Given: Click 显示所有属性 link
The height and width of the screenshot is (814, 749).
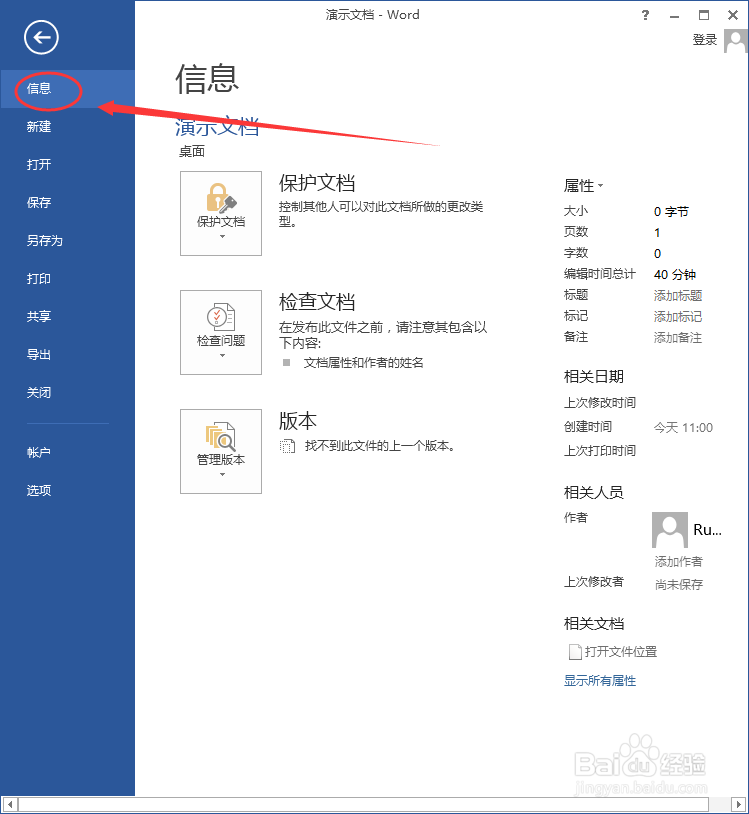Looking at the screenshot, I should coord(600,681).
